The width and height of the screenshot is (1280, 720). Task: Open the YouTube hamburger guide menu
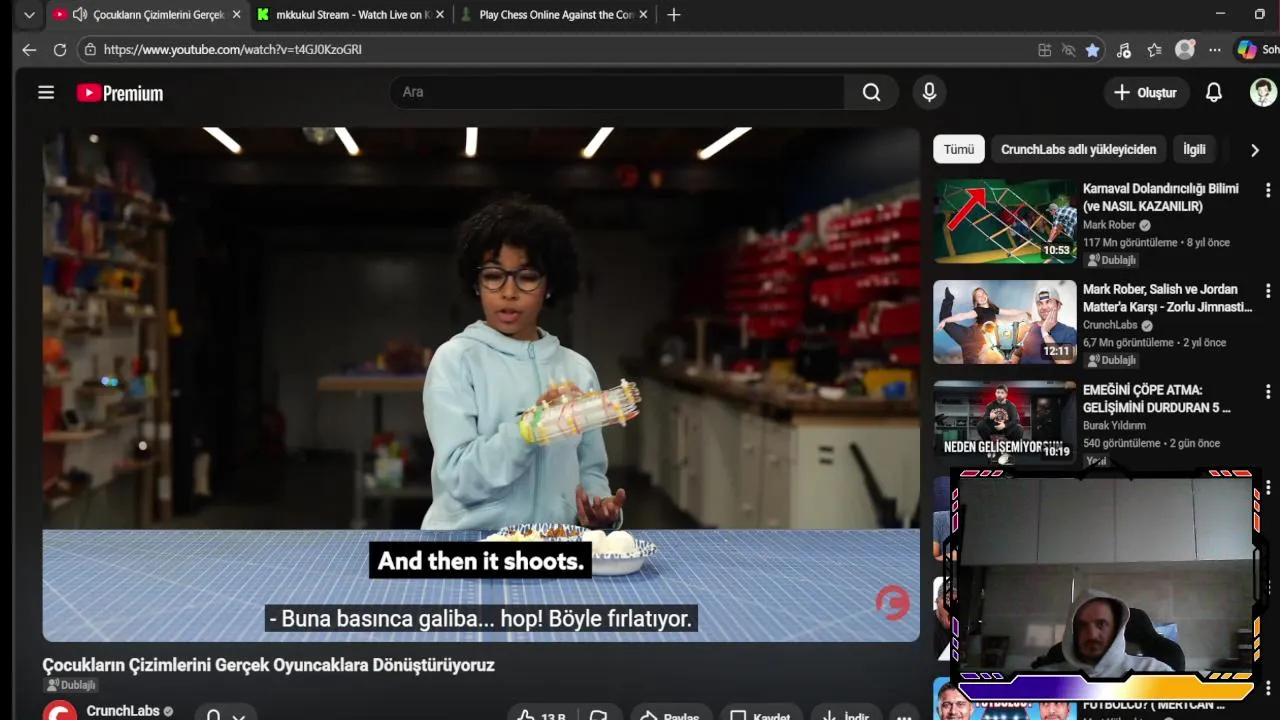click(x=46, y=93)
